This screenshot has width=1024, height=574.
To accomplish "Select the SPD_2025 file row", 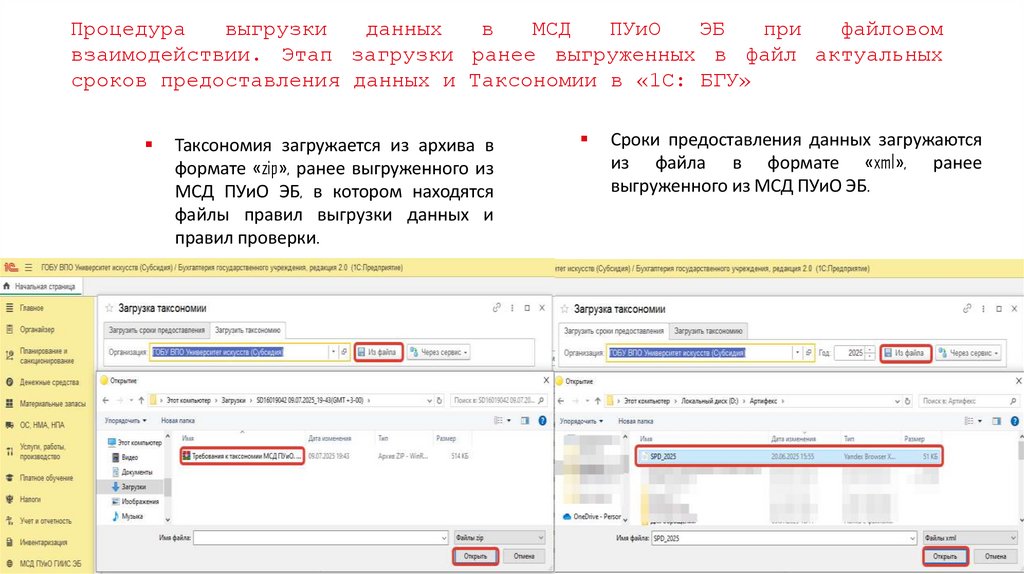I will pyautogui.click(x=789, y=456).
